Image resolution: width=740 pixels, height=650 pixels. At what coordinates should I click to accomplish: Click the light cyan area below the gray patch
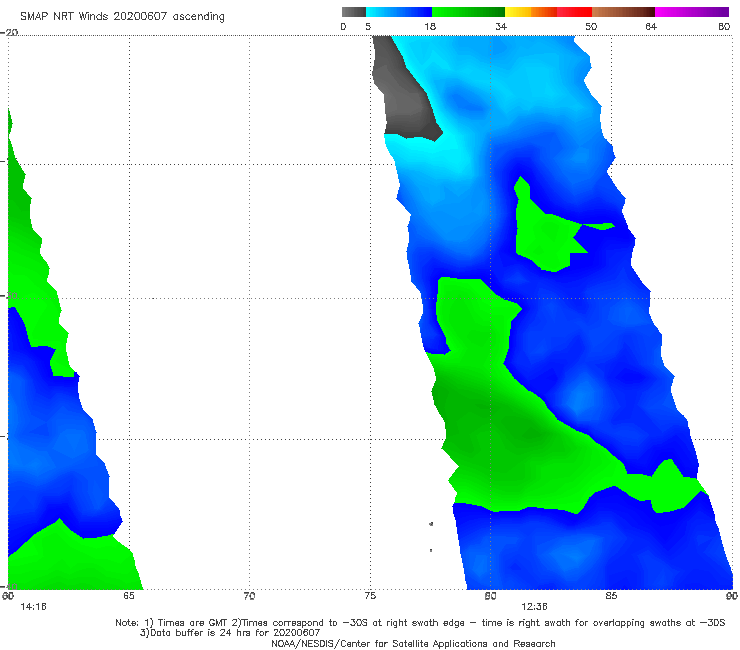(x=434, y=156)
